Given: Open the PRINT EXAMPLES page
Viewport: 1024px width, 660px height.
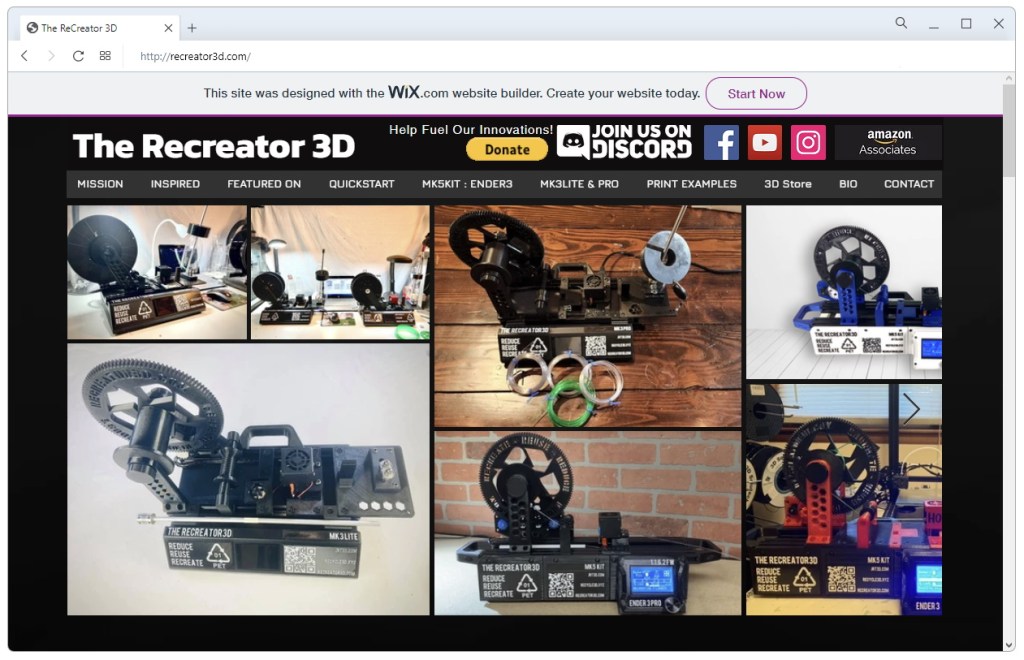Looking at the screenshot, I should (x=690, y=184).
